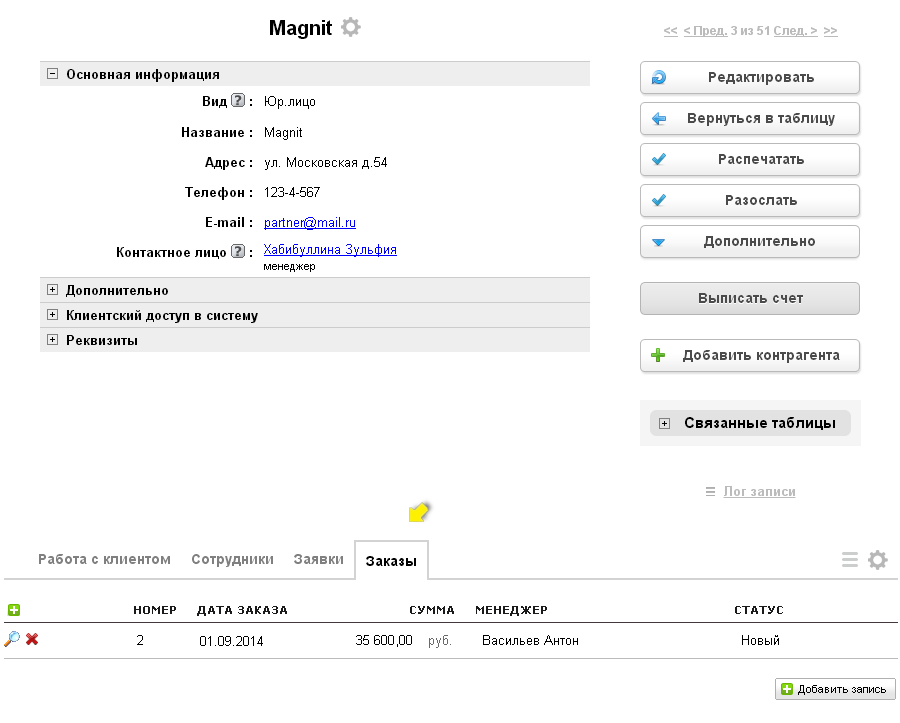Collapse the Основная информация section
The height and width of the screenshot is (723, 900).
point(52,74)
